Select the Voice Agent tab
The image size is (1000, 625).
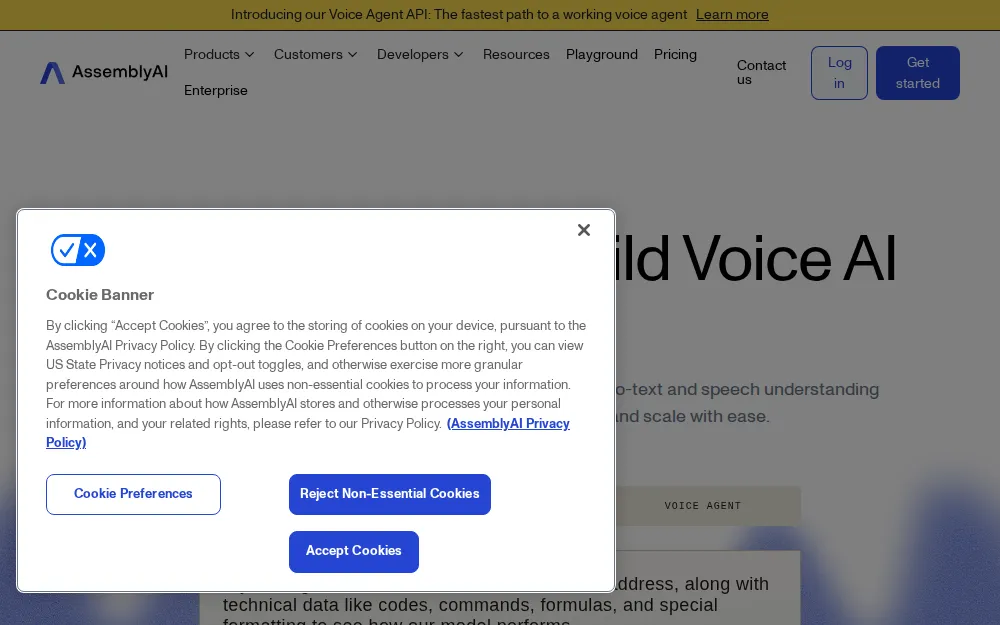click(703, 506)
